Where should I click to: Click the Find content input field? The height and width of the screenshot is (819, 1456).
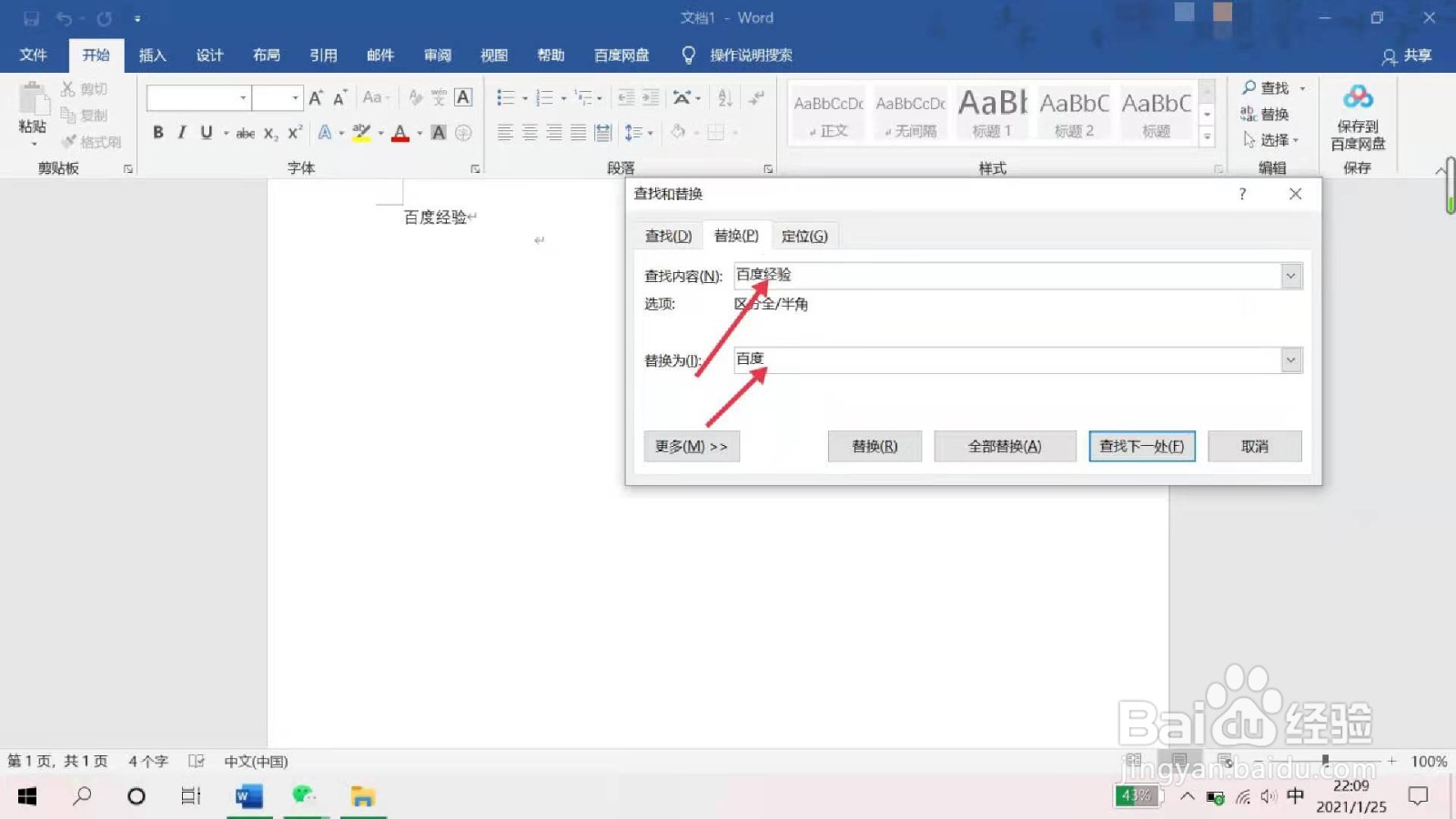pyautogui.click(x=1008, y=276)
